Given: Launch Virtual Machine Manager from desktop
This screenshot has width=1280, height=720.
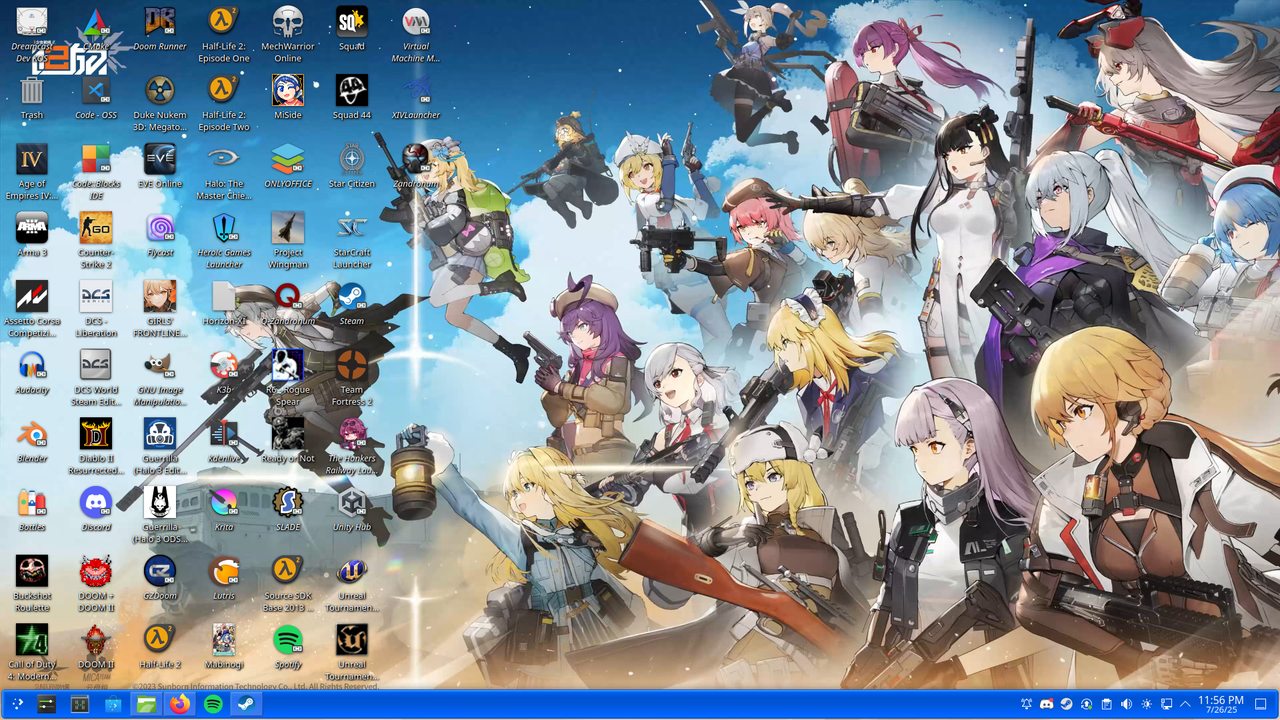Looking at the screenshot, I should [x=416, y=22].
